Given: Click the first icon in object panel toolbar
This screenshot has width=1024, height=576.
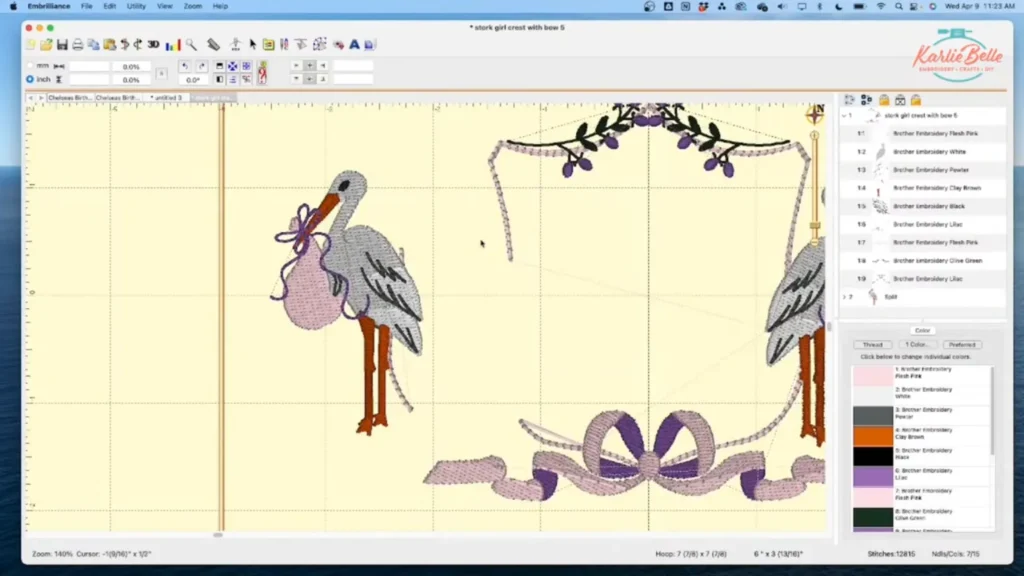Looking at the screenshot, I should pos(849,100).
